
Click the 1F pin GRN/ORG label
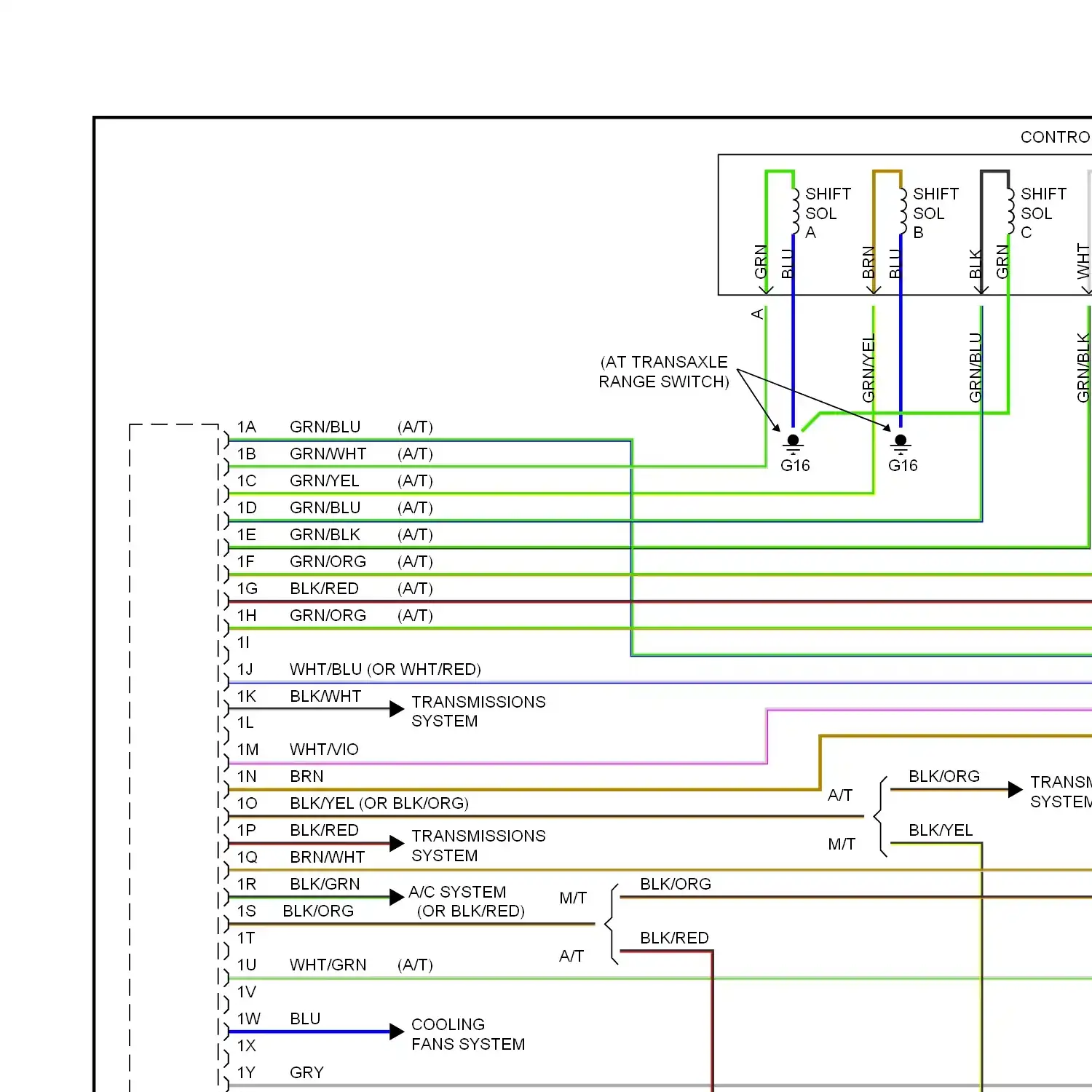pyautogui.click(x=328, y=562)
